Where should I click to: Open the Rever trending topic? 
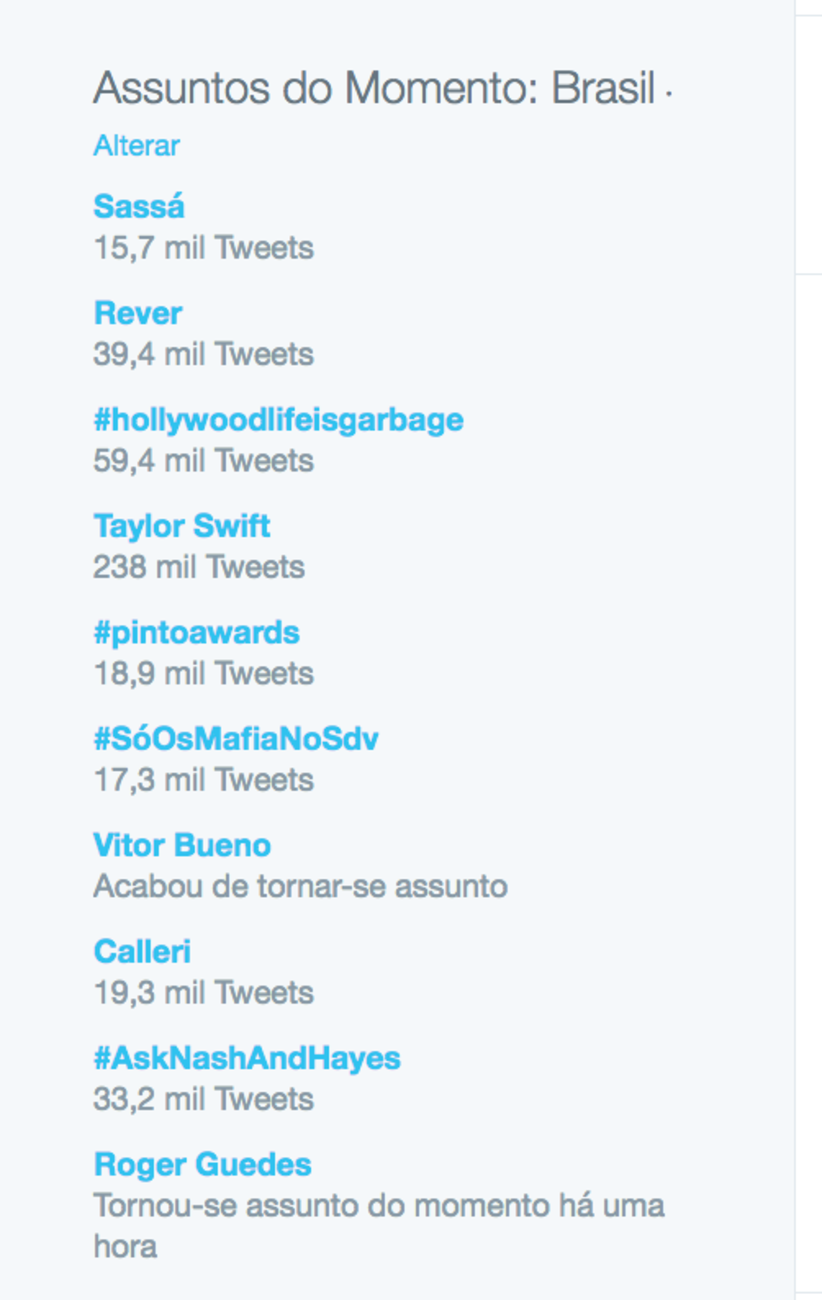tap(138, 313)
